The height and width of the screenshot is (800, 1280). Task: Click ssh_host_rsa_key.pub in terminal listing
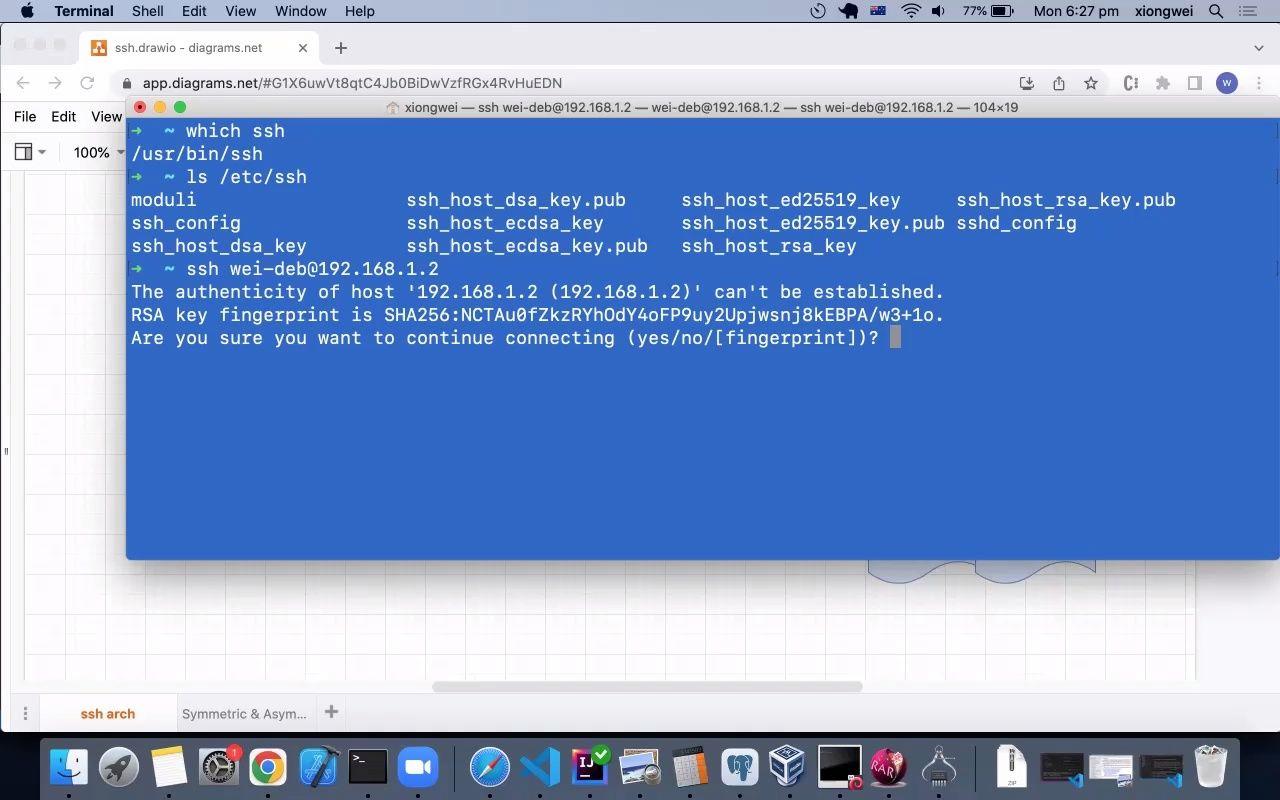(x=1066, y=200)
